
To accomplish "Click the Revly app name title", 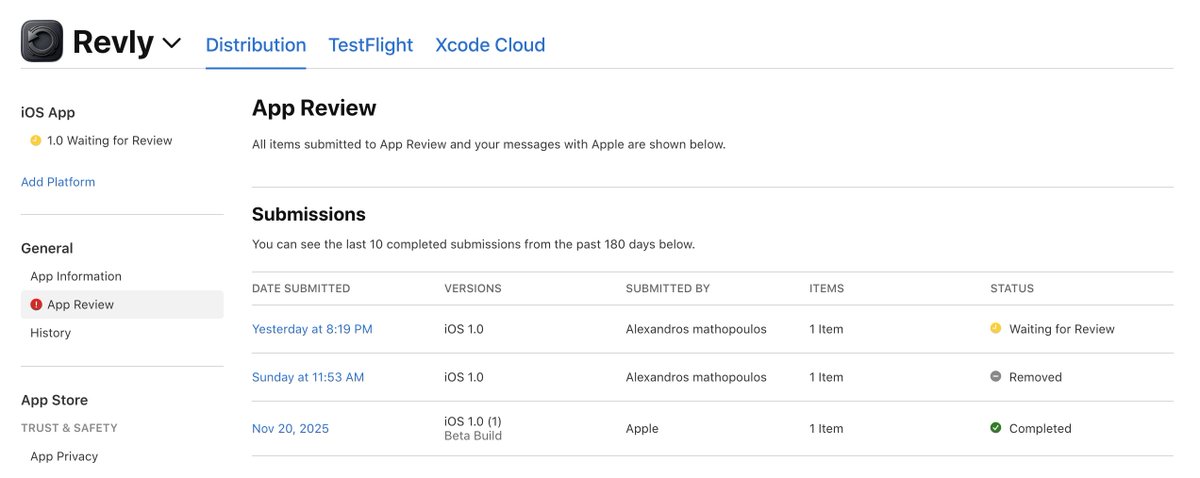I will (x=113, y=42).
